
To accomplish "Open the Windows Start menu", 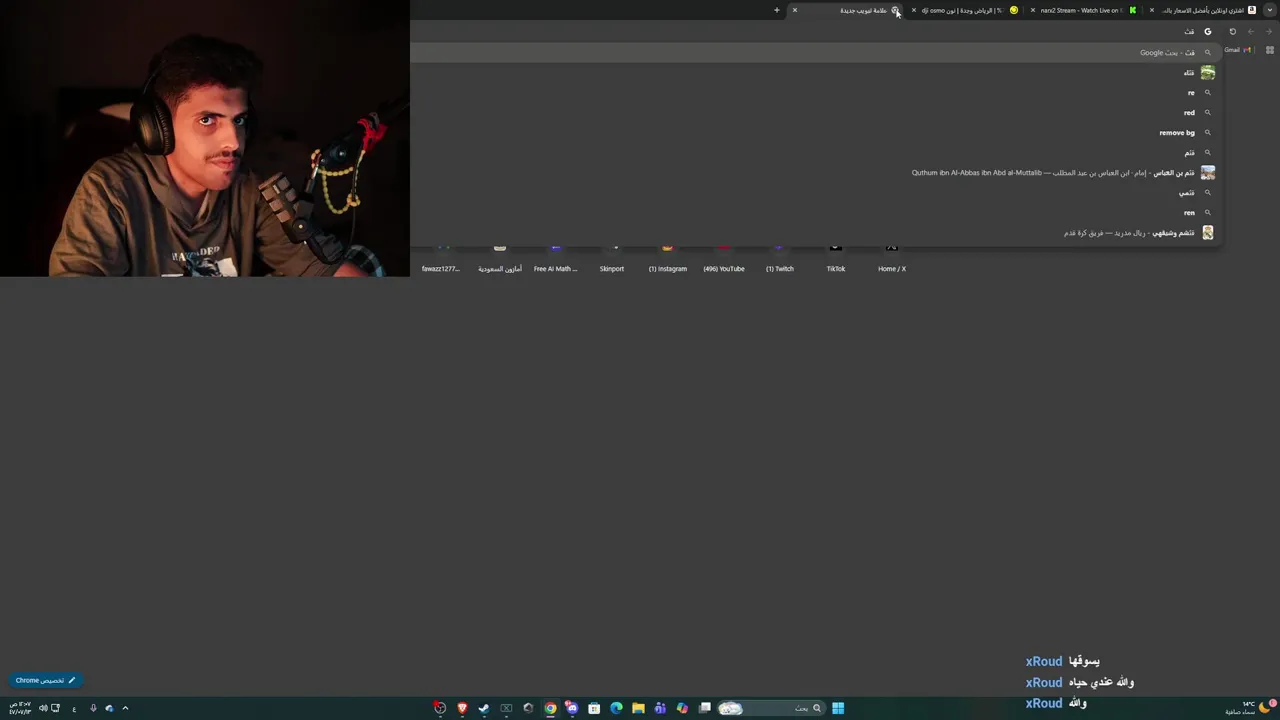I will pos(838,708).
